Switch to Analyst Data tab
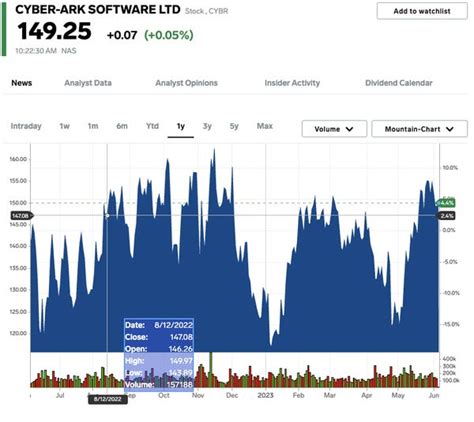 [x=88, y=83]
